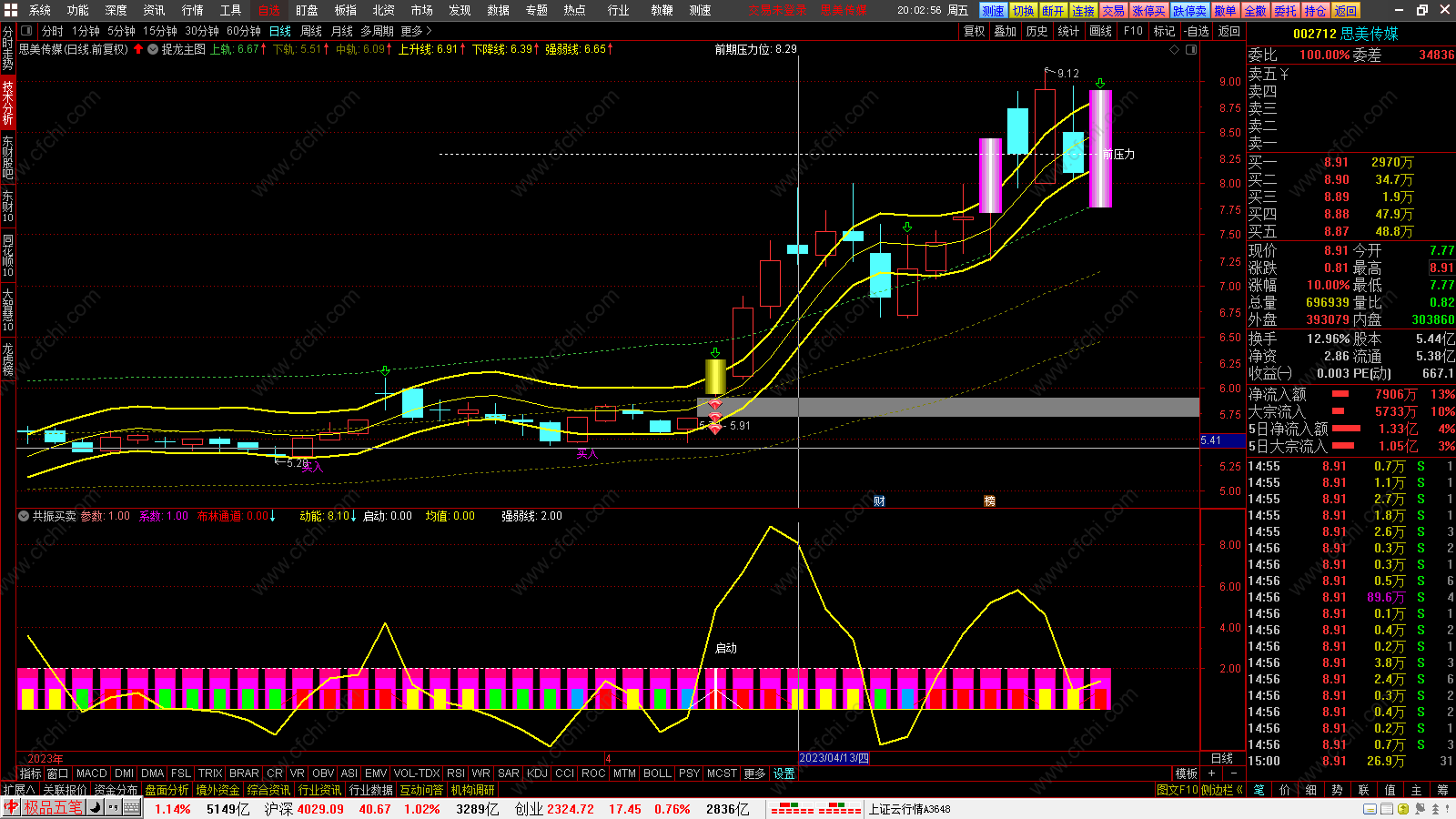Image resolution: width=1456 pixels, height=819 pixels.
Task: Click the 榜 marker on the chart axis
Action: pos(989,501)
